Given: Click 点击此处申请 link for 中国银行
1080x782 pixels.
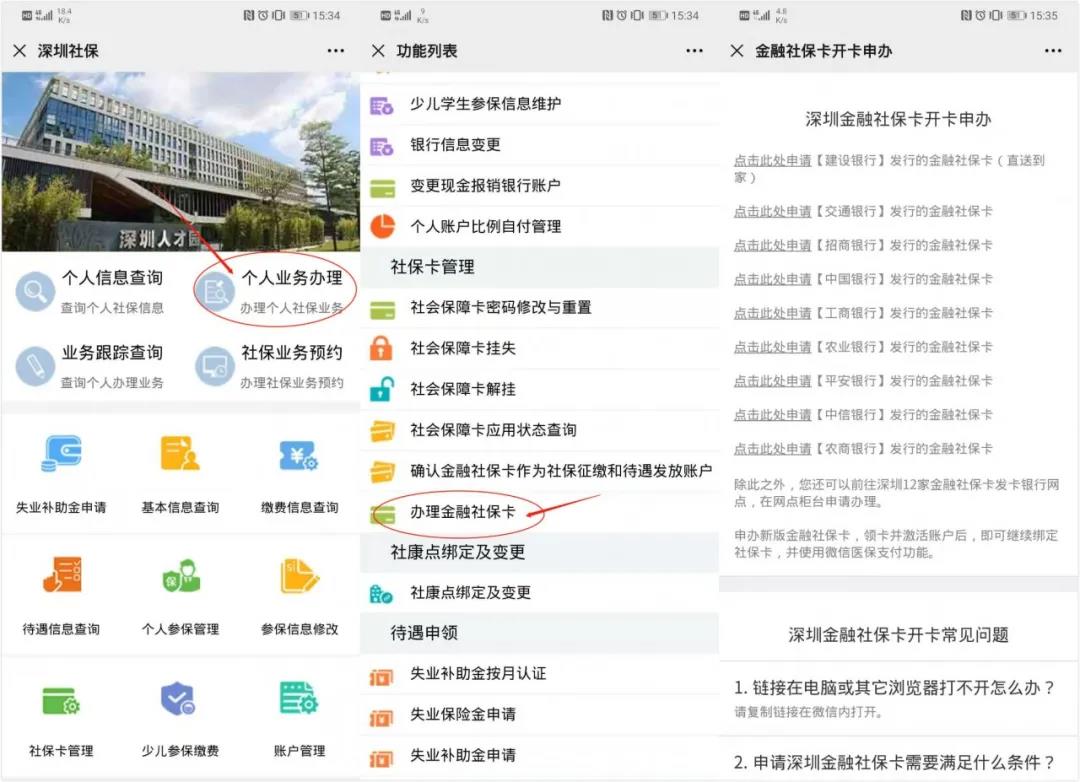Looking at the screenshot, I should [772, 279].
